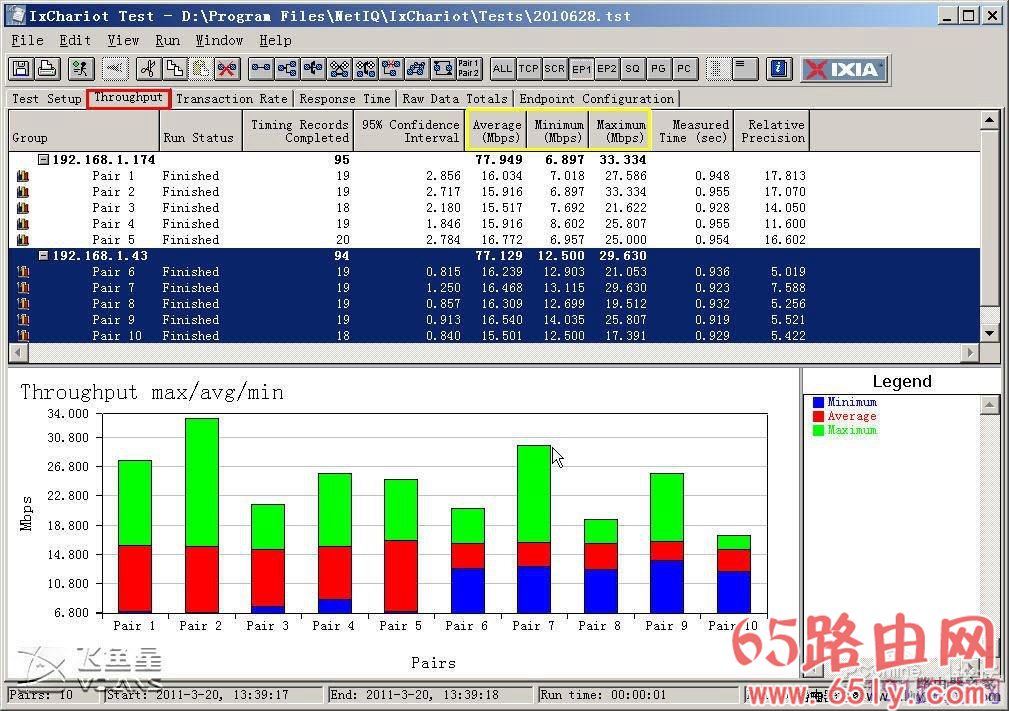Click the Add Pair icon
The height and width of the screenshot is (711, 1009).
point(261,69)
